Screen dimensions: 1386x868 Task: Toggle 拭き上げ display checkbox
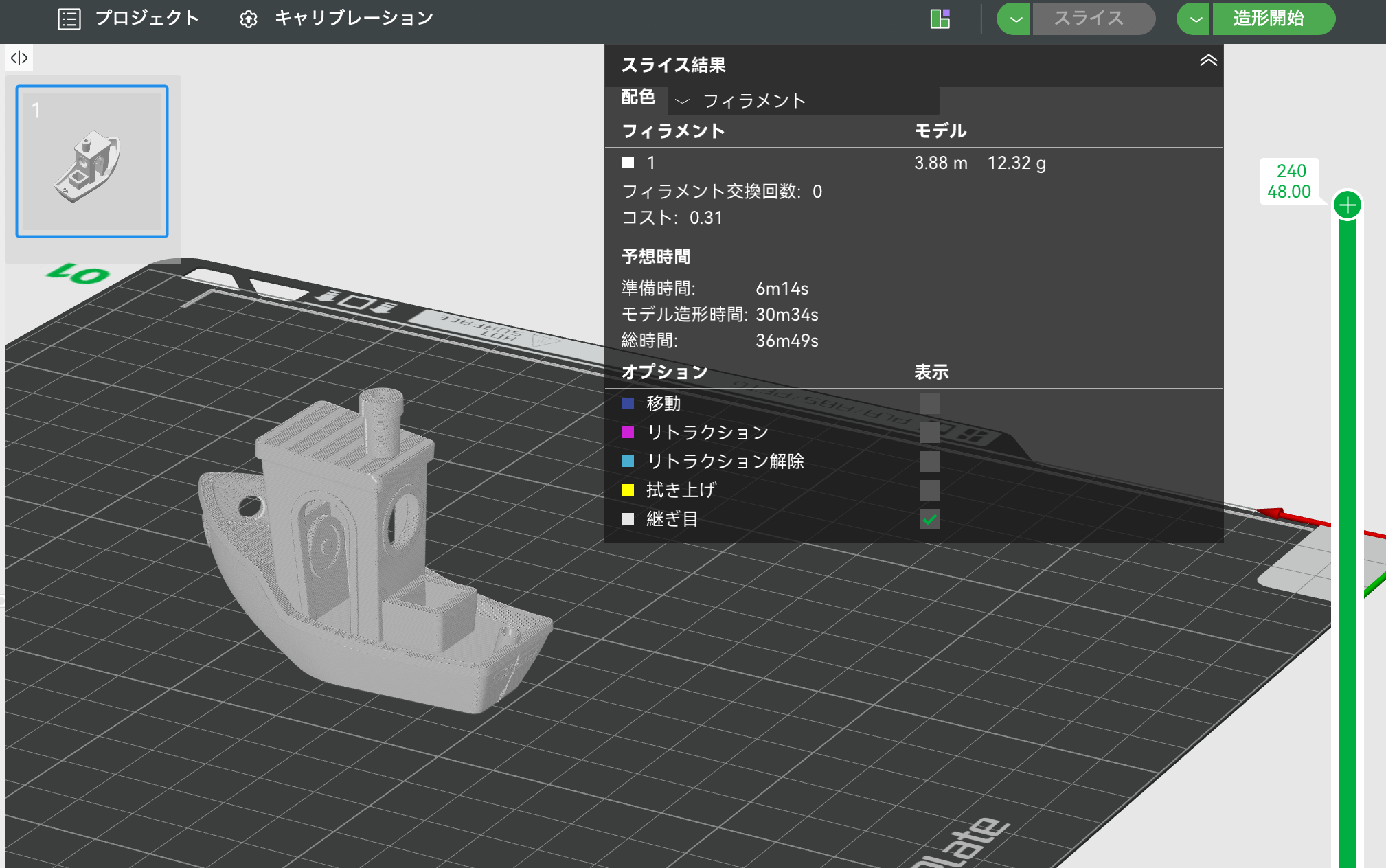pos(929,490)
